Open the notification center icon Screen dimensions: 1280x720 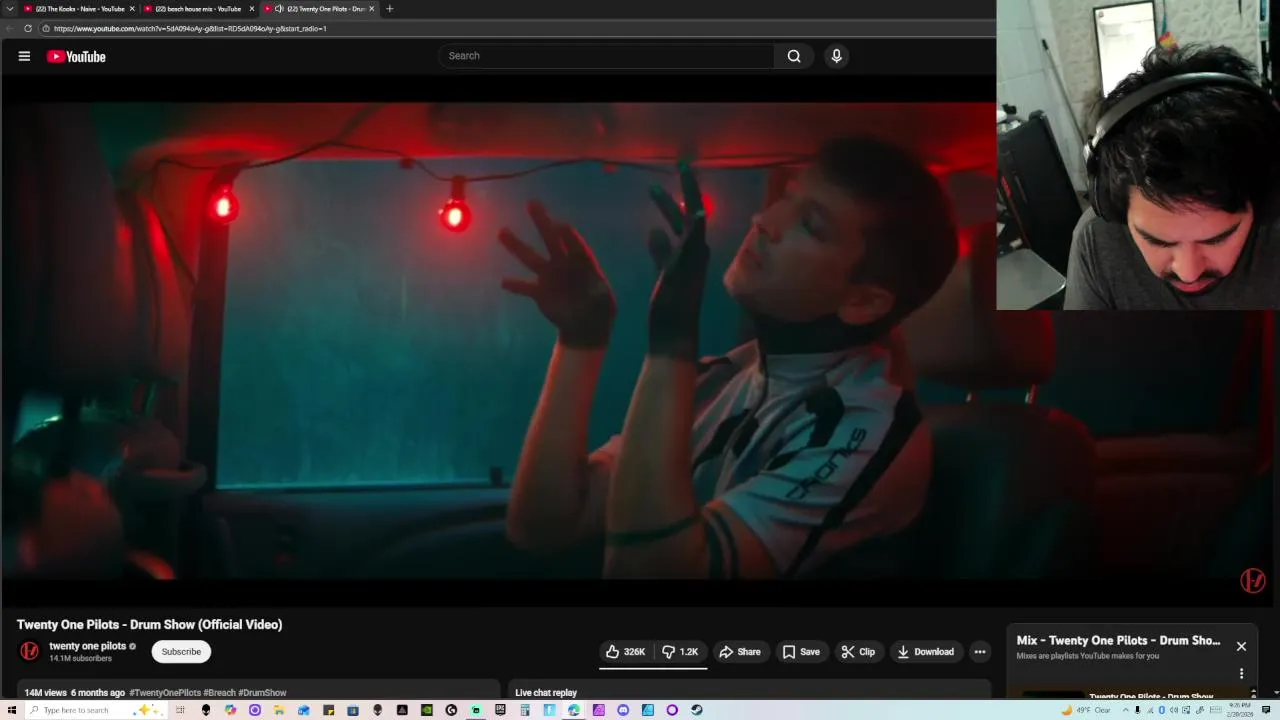point(1266,710)
